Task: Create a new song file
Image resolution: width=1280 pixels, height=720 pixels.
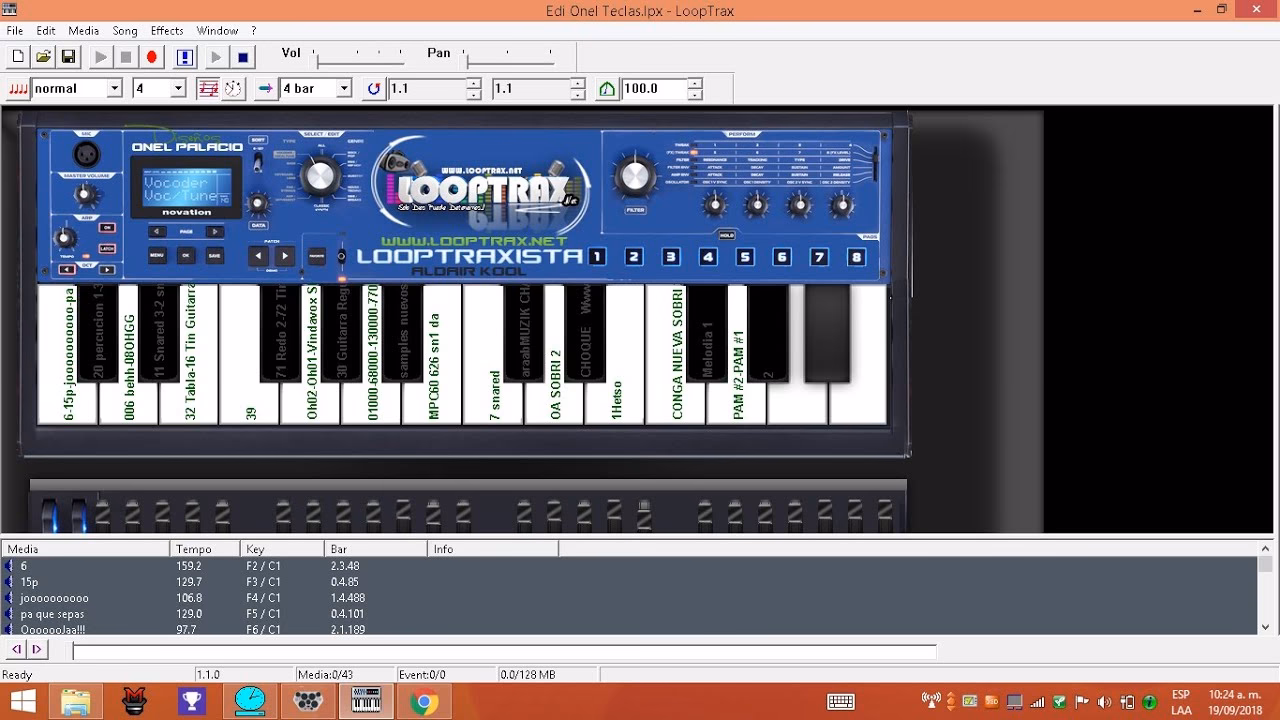Action: pos(18,57)
